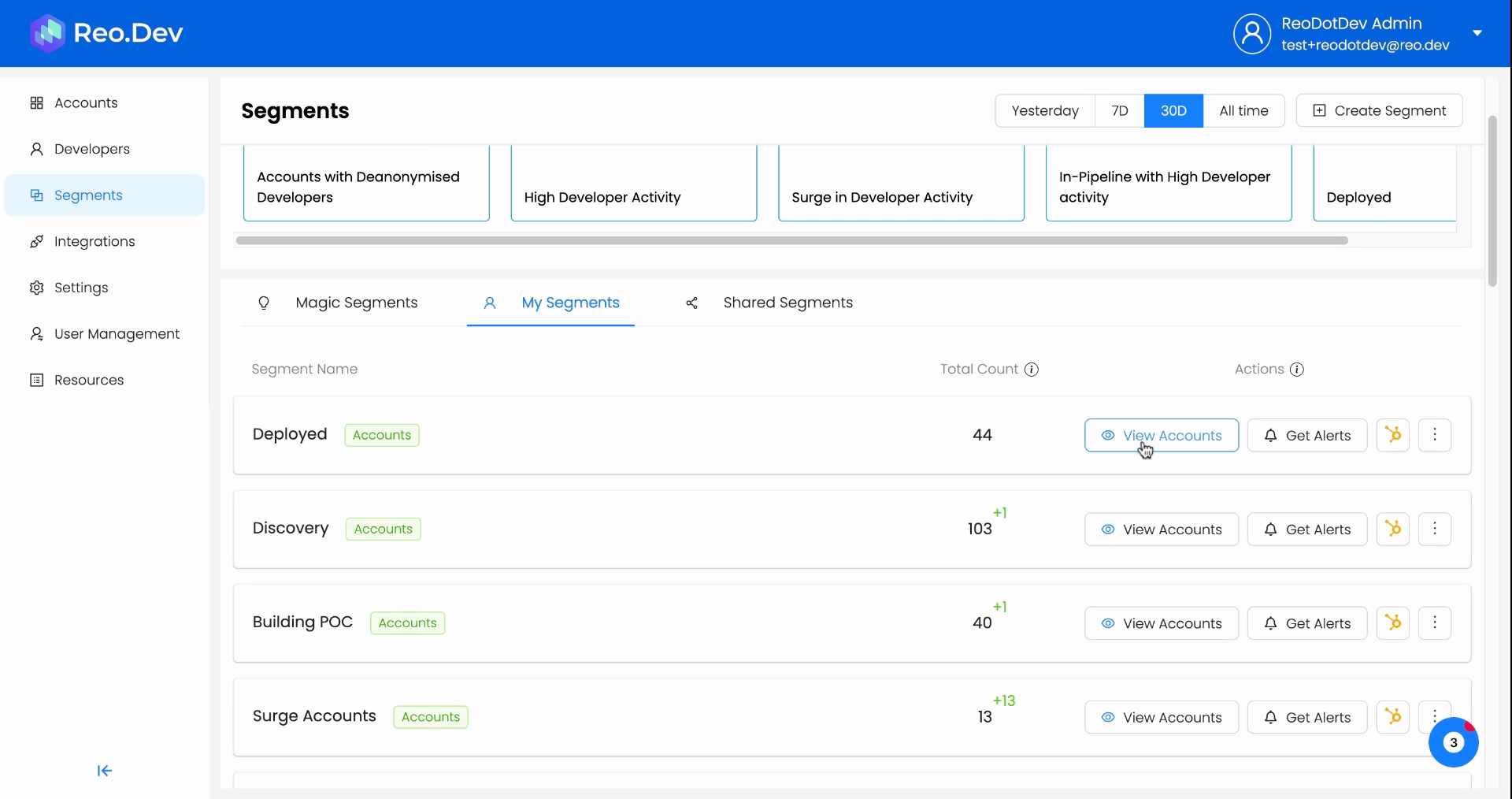The height and width of the screenshot is (799, 1512).
Task: Click HubSpot icon in Building POC row
Action: click(1392, 623)
